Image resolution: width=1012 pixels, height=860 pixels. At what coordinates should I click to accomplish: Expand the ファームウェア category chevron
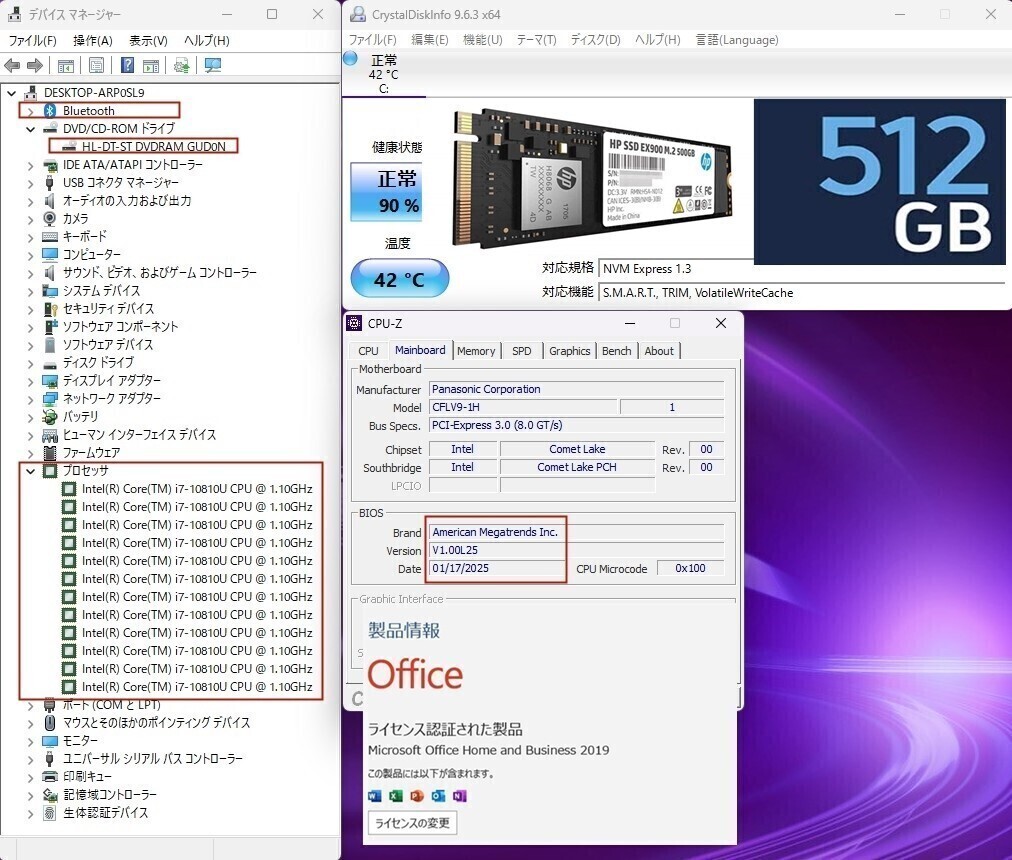30,453
